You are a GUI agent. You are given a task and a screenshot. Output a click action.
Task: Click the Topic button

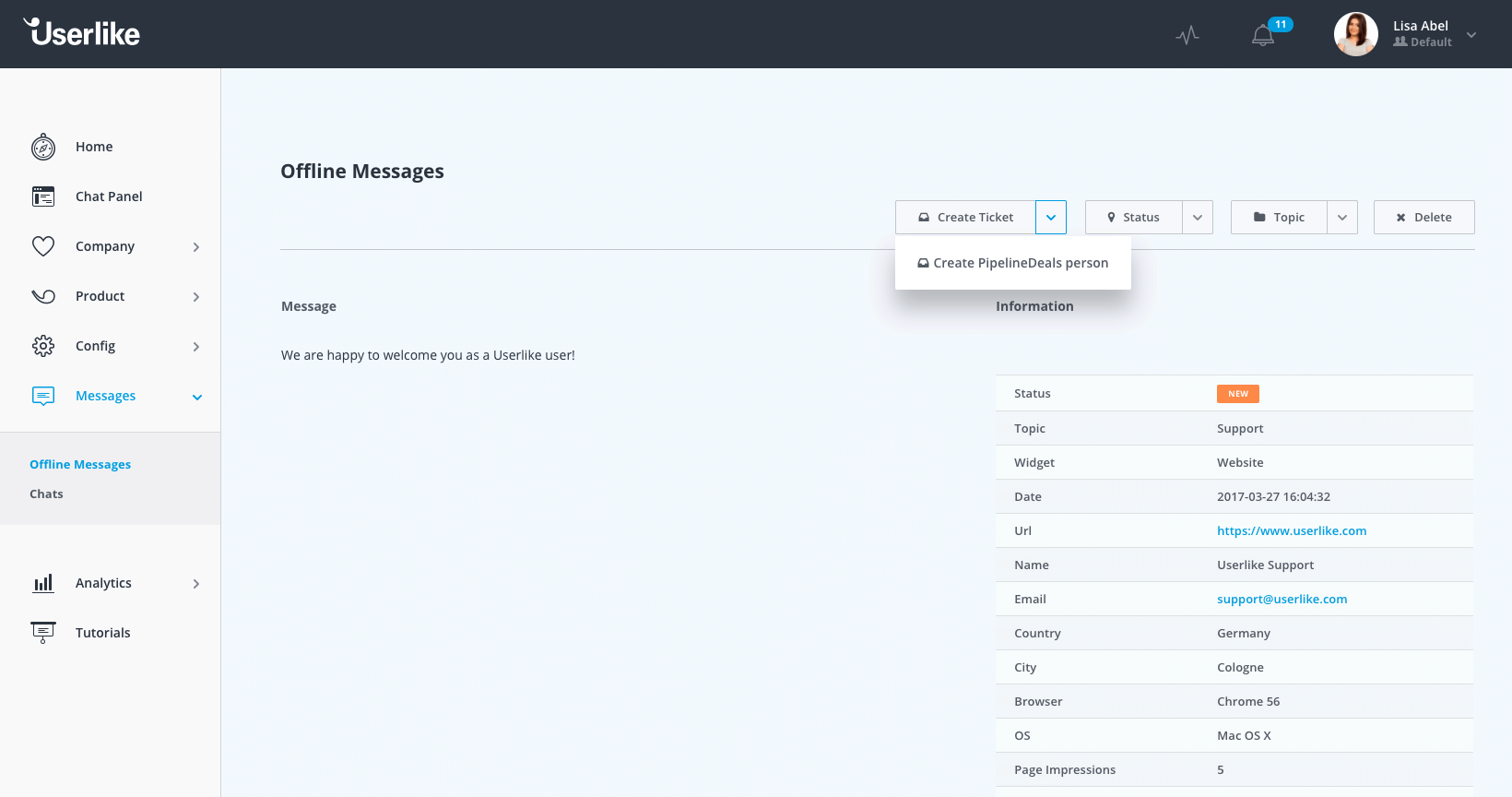(1279, 217)
